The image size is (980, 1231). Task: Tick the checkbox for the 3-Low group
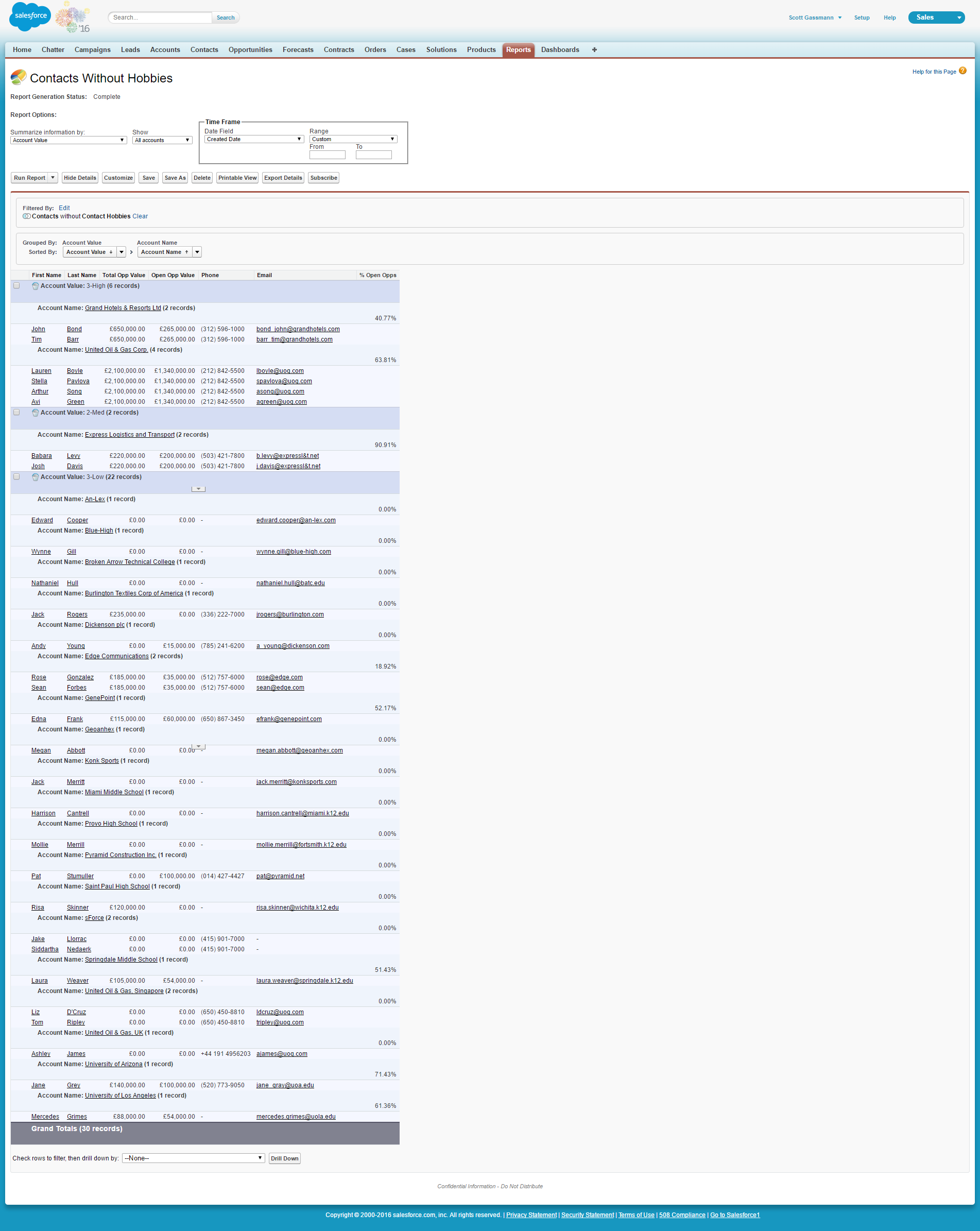tap(16, 477)
